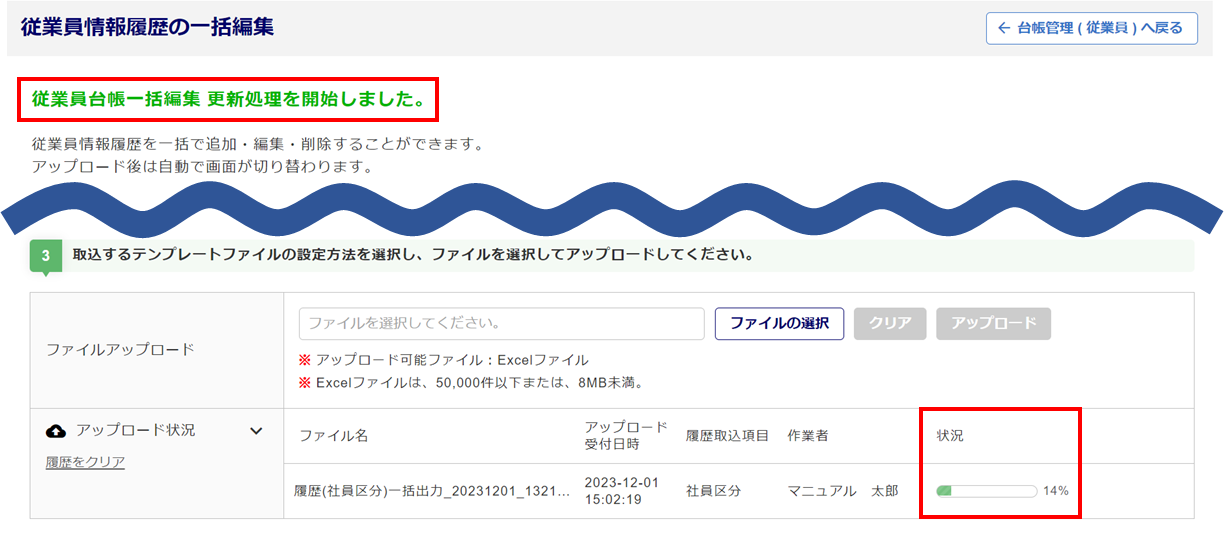The height and width of the screenshot is (539, 1224).
Task: Select the 履歴(社員区分)一括出力 file name entry
Action: [432, 491]
